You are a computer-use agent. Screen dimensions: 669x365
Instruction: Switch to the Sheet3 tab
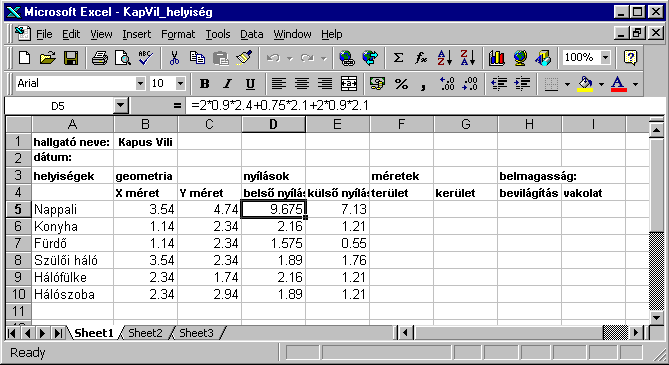[196, 333]
